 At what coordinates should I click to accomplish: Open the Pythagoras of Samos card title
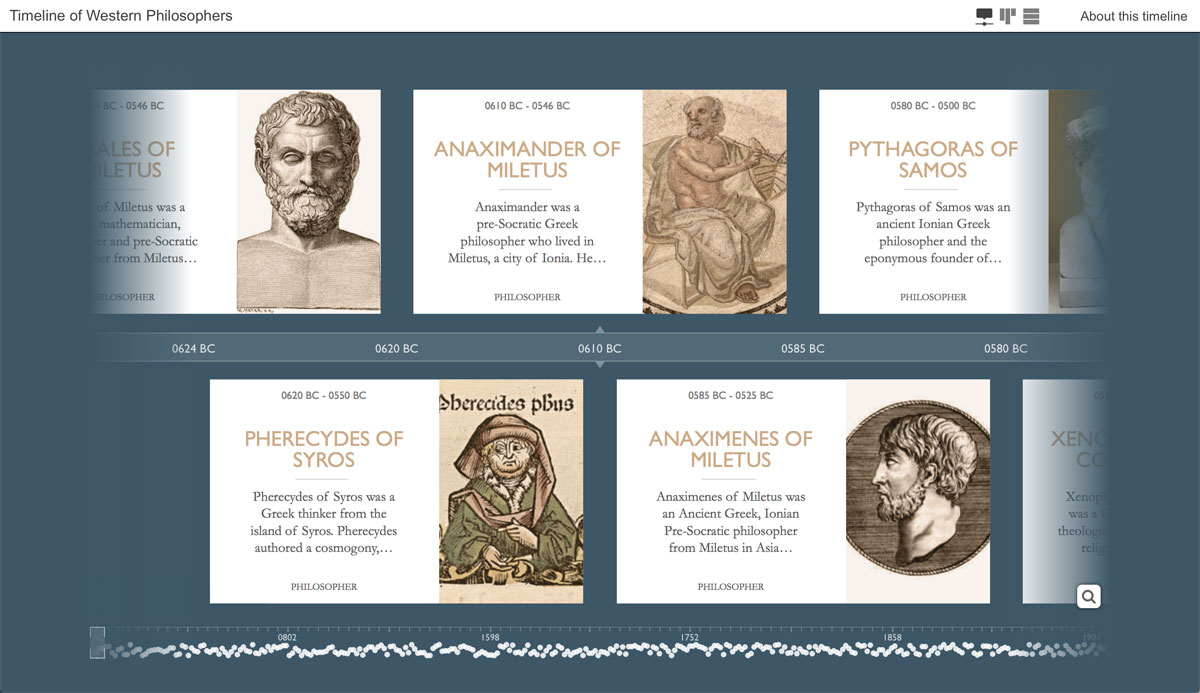coord(933,160)
